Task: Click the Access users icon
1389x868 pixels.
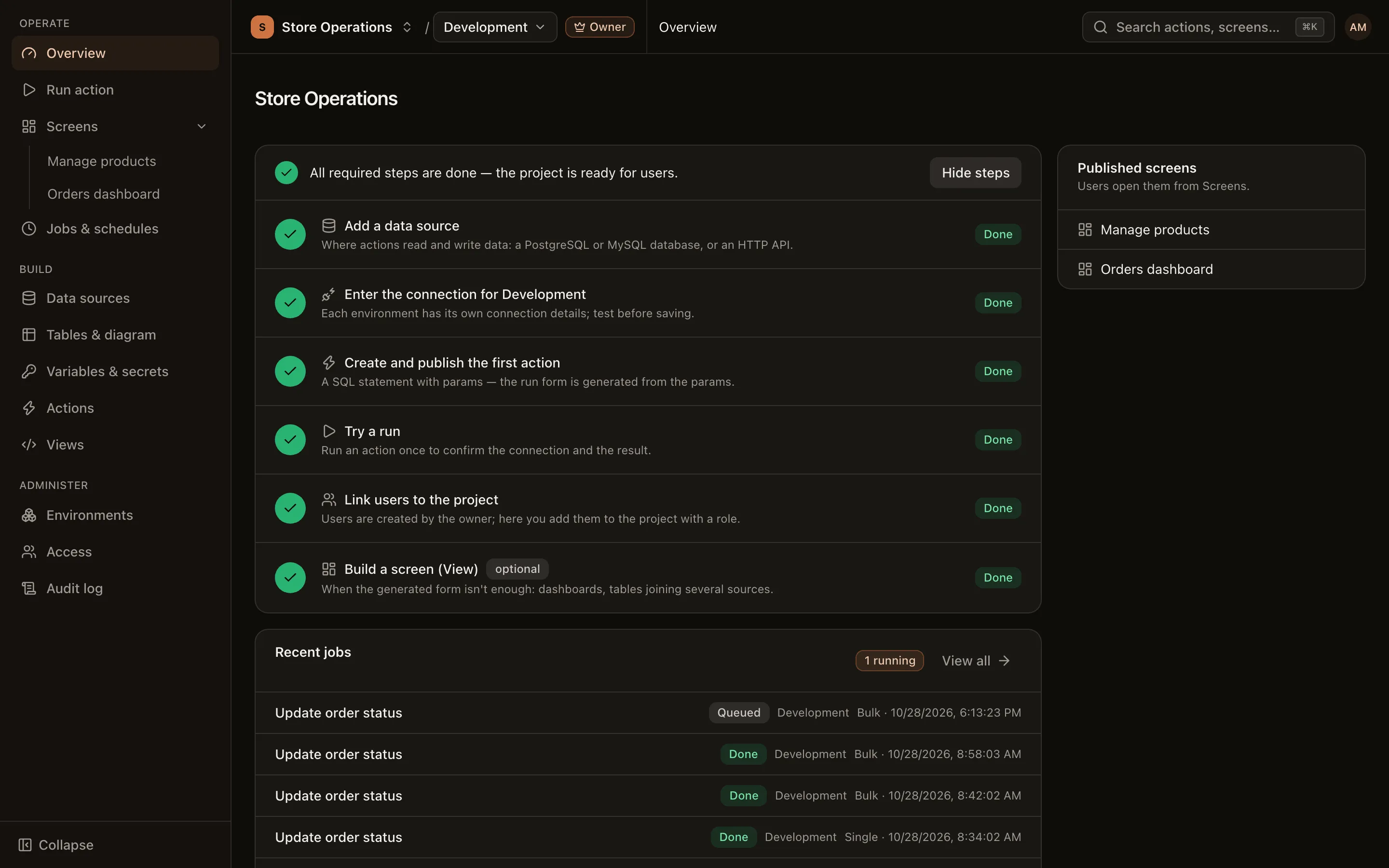Action: click(x=29, y=552)
